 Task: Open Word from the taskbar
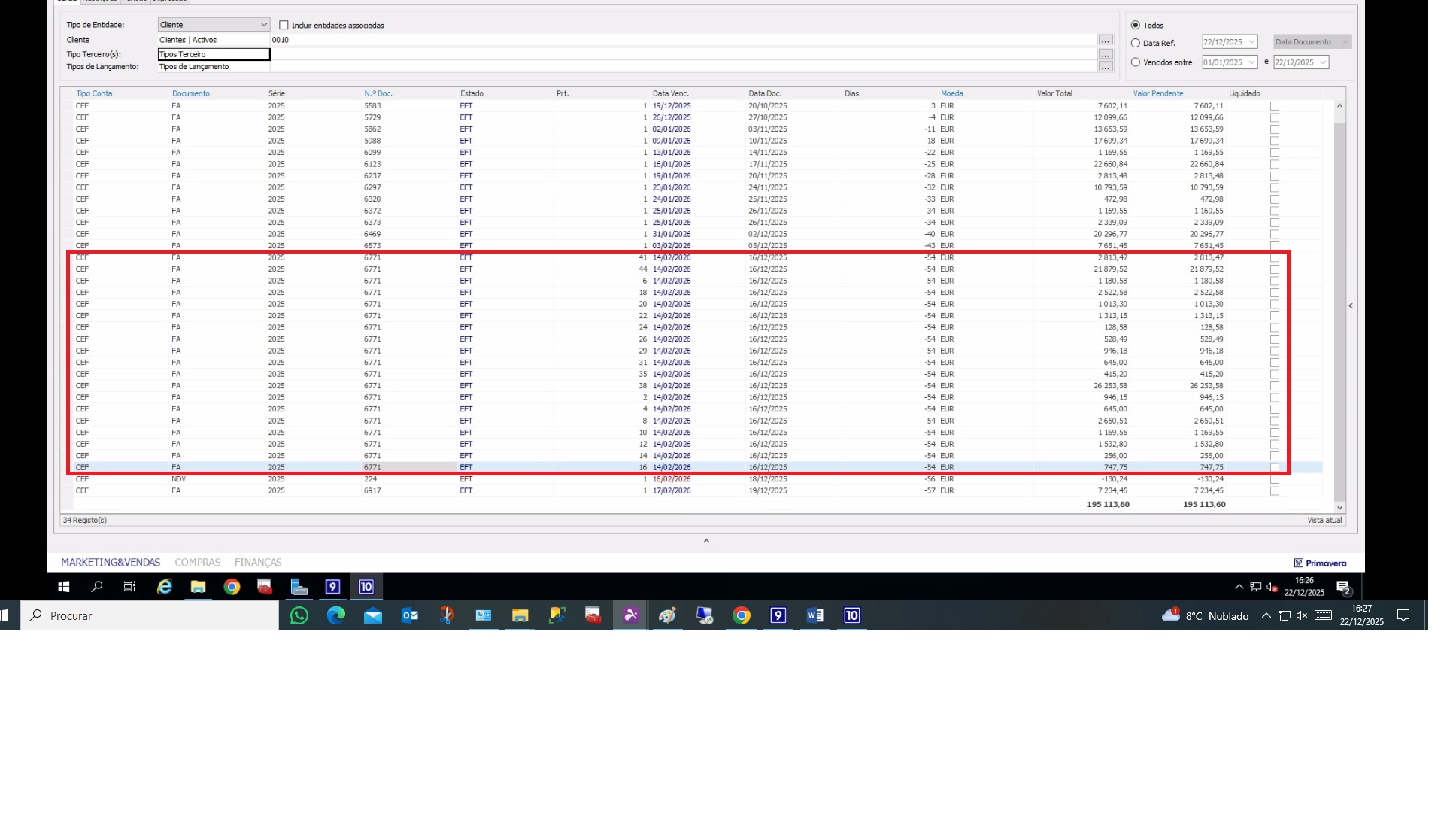(814, 615)
